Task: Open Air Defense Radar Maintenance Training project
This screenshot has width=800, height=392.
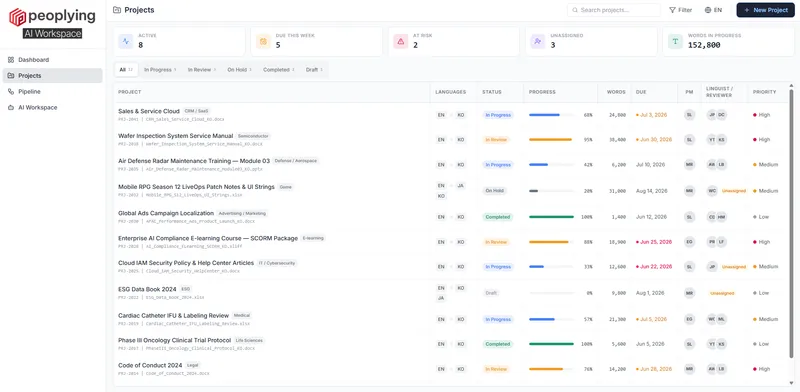Action: (194, 160)
